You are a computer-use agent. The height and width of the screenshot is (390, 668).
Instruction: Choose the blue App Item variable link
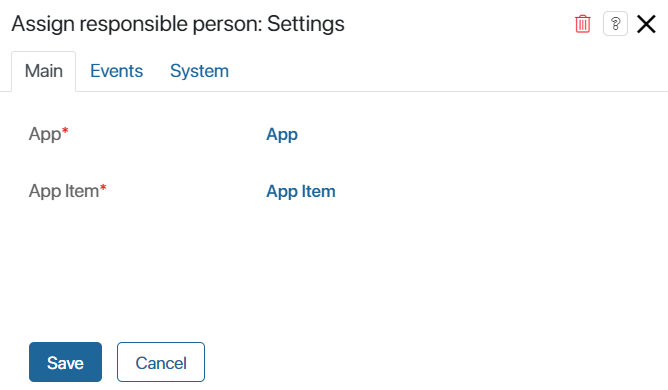click(x=301, y=191)
